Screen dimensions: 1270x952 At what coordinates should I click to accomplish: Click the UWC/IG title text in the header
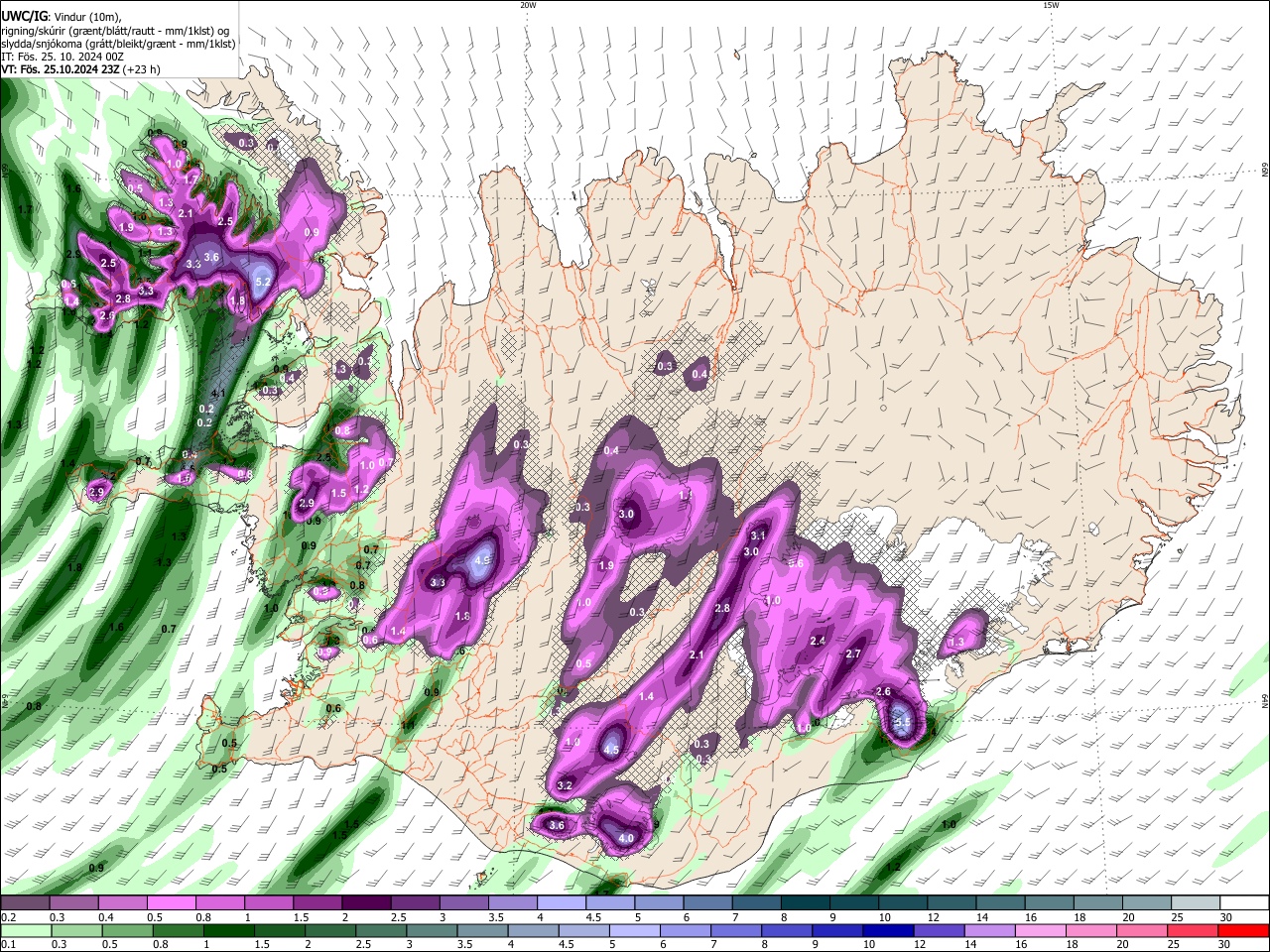[24, 15]
